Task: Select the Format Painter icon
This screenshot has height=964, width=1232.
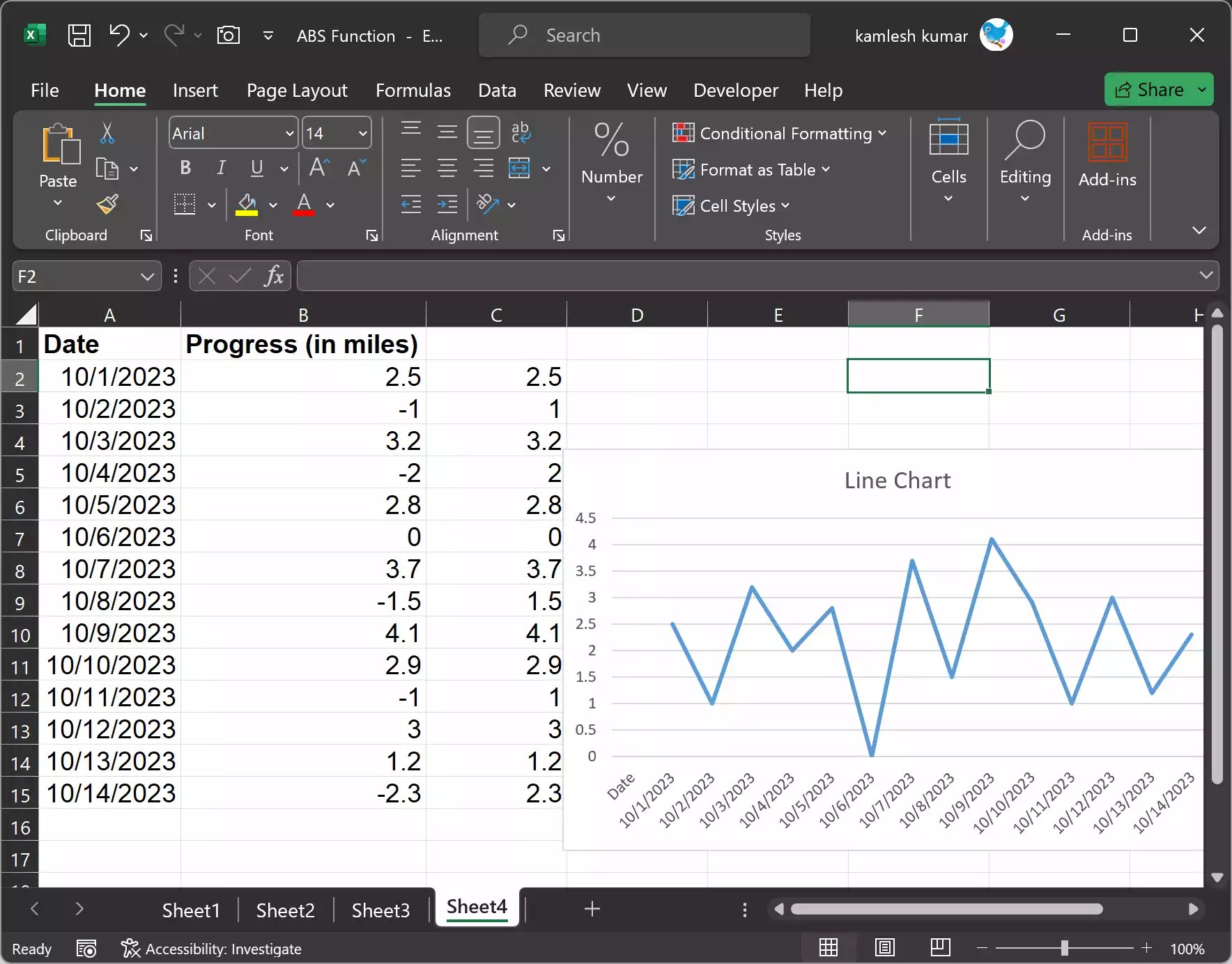Action: (x=107, y=205)
